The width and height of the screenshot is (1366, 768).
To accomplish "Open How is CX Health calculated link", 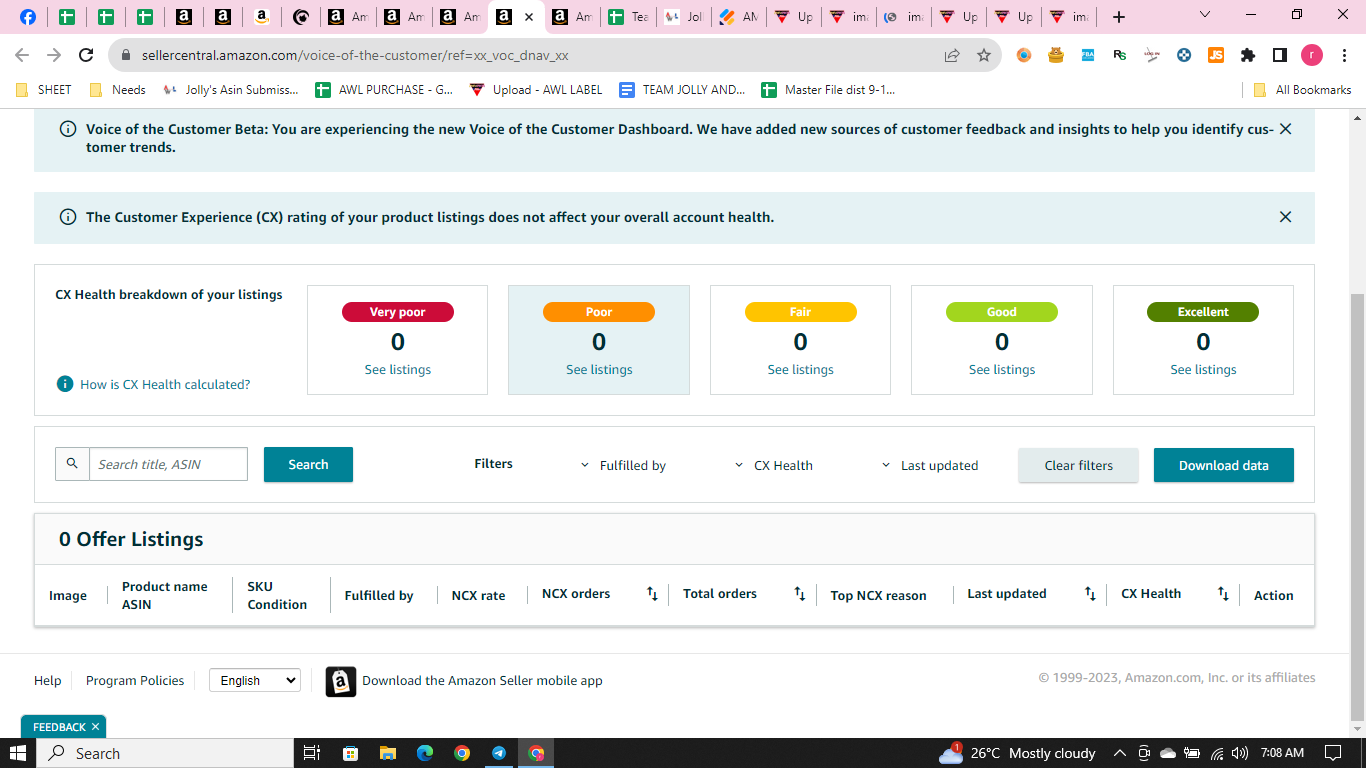I will 165,384.
